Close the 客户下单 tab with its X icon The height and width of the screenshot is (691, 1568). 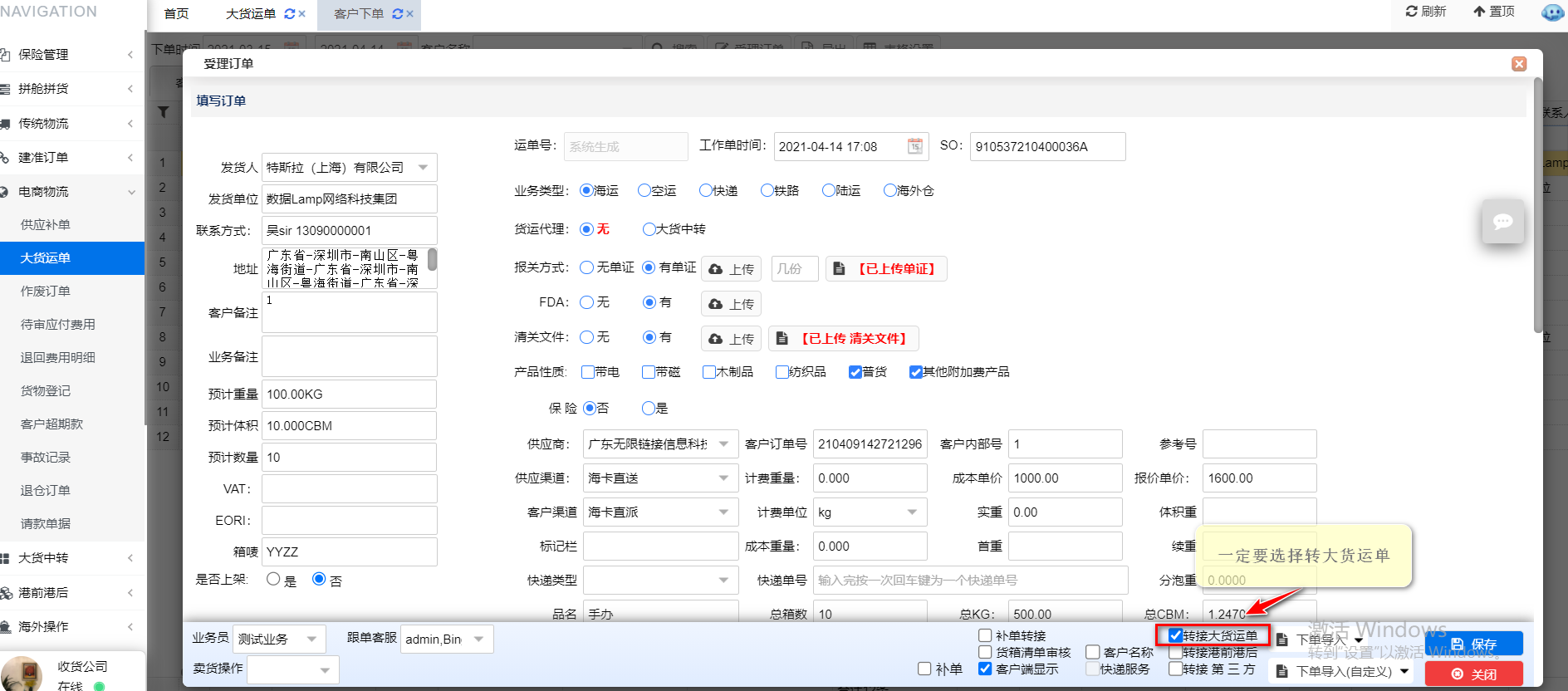(x=409, y=14)
